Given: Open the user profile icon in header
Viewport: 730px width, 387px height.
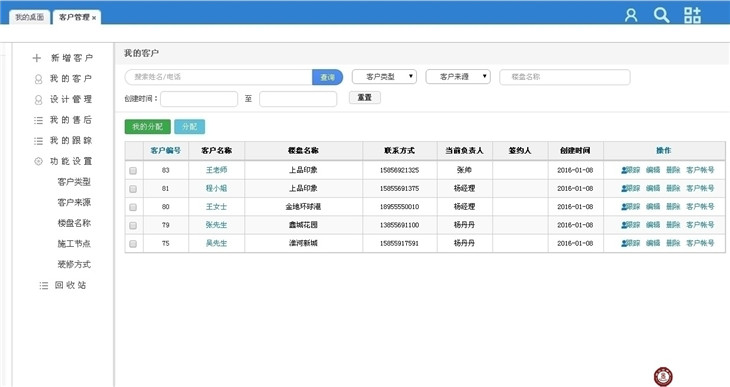Looking at the screenshot, I should (631, 15).
